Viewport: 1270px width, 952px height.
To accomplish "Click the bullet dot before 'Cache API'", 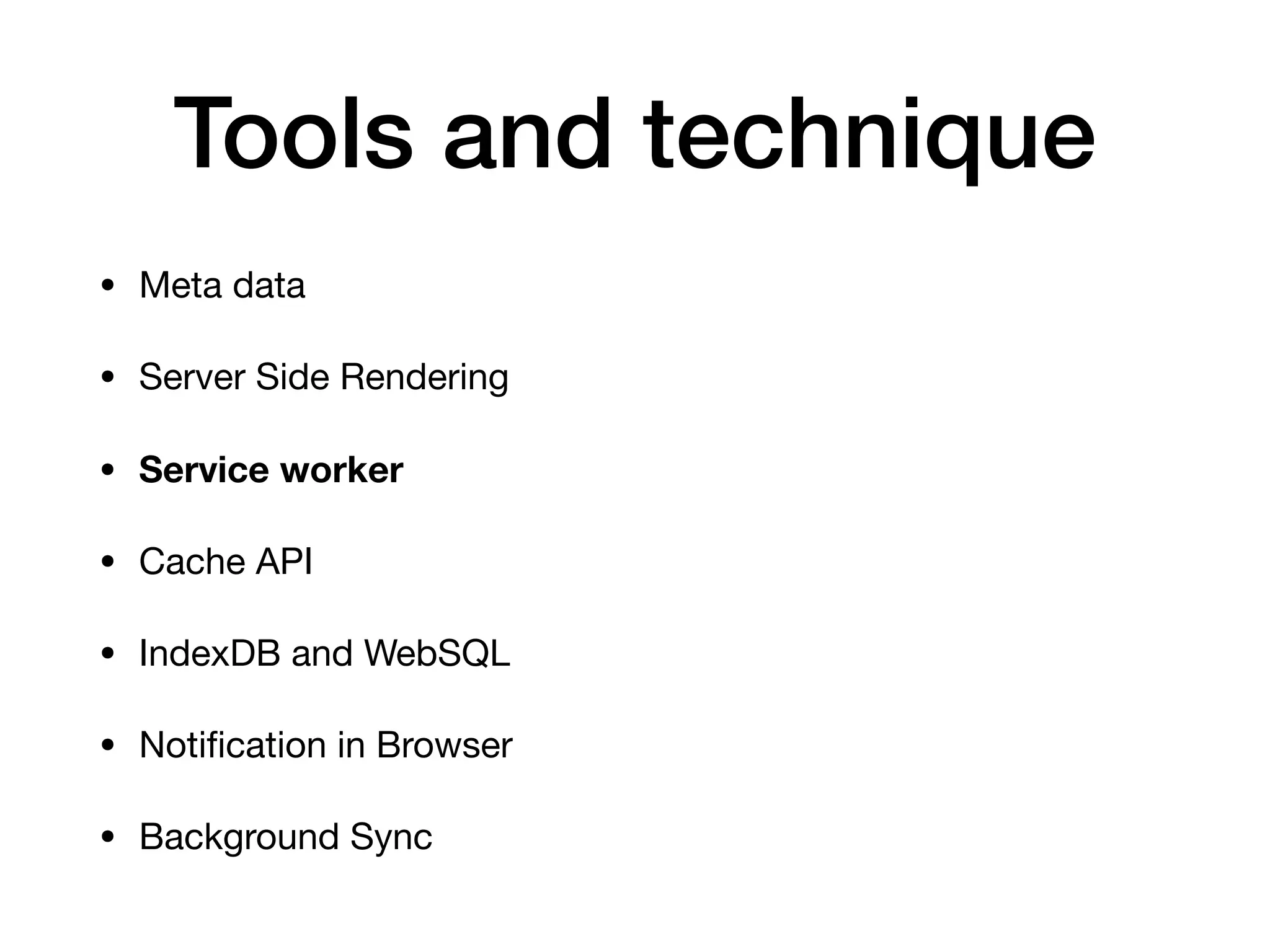I will point(108,562).
